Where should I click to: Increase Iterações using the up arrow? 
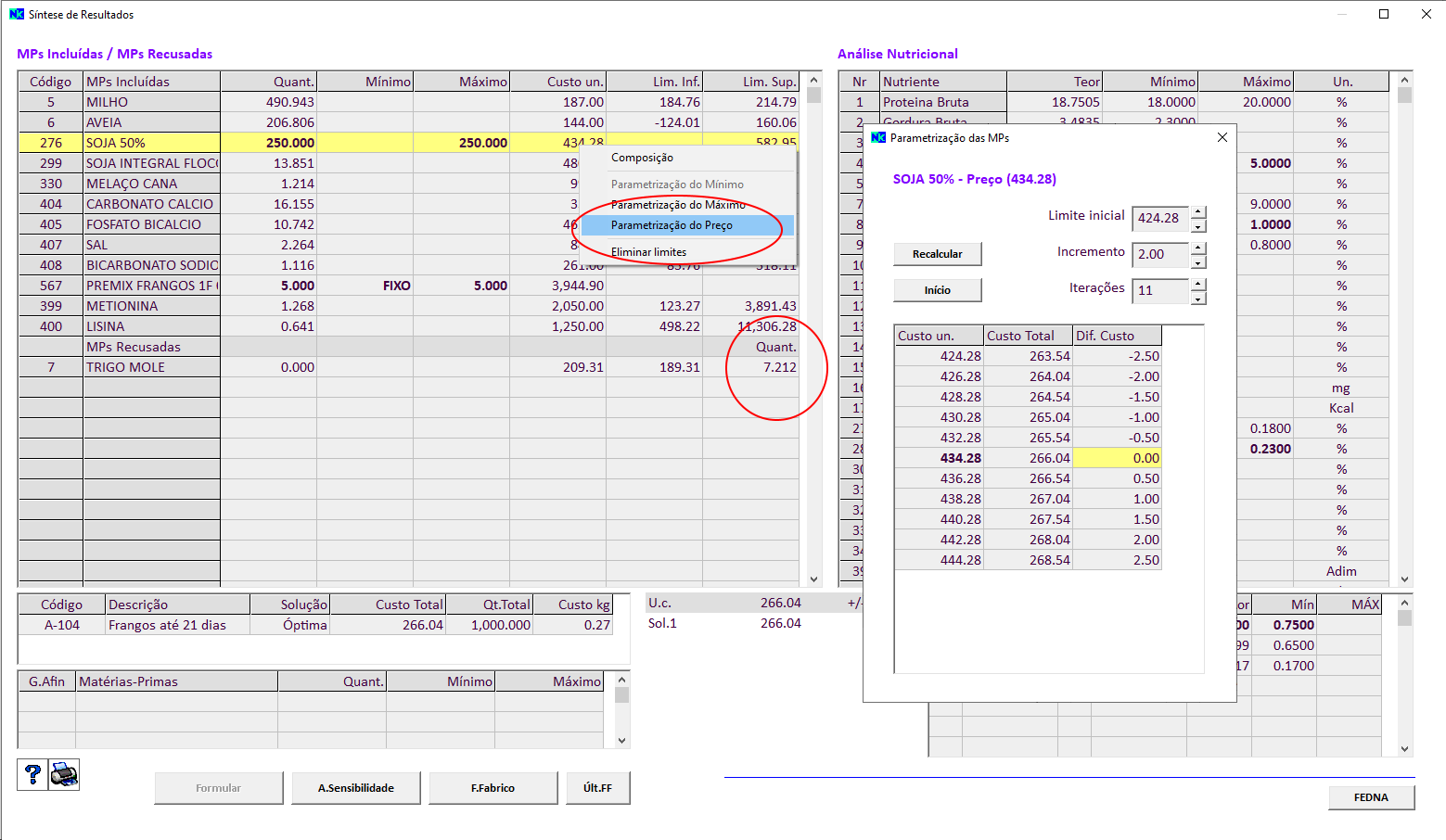pos(1198,284)
